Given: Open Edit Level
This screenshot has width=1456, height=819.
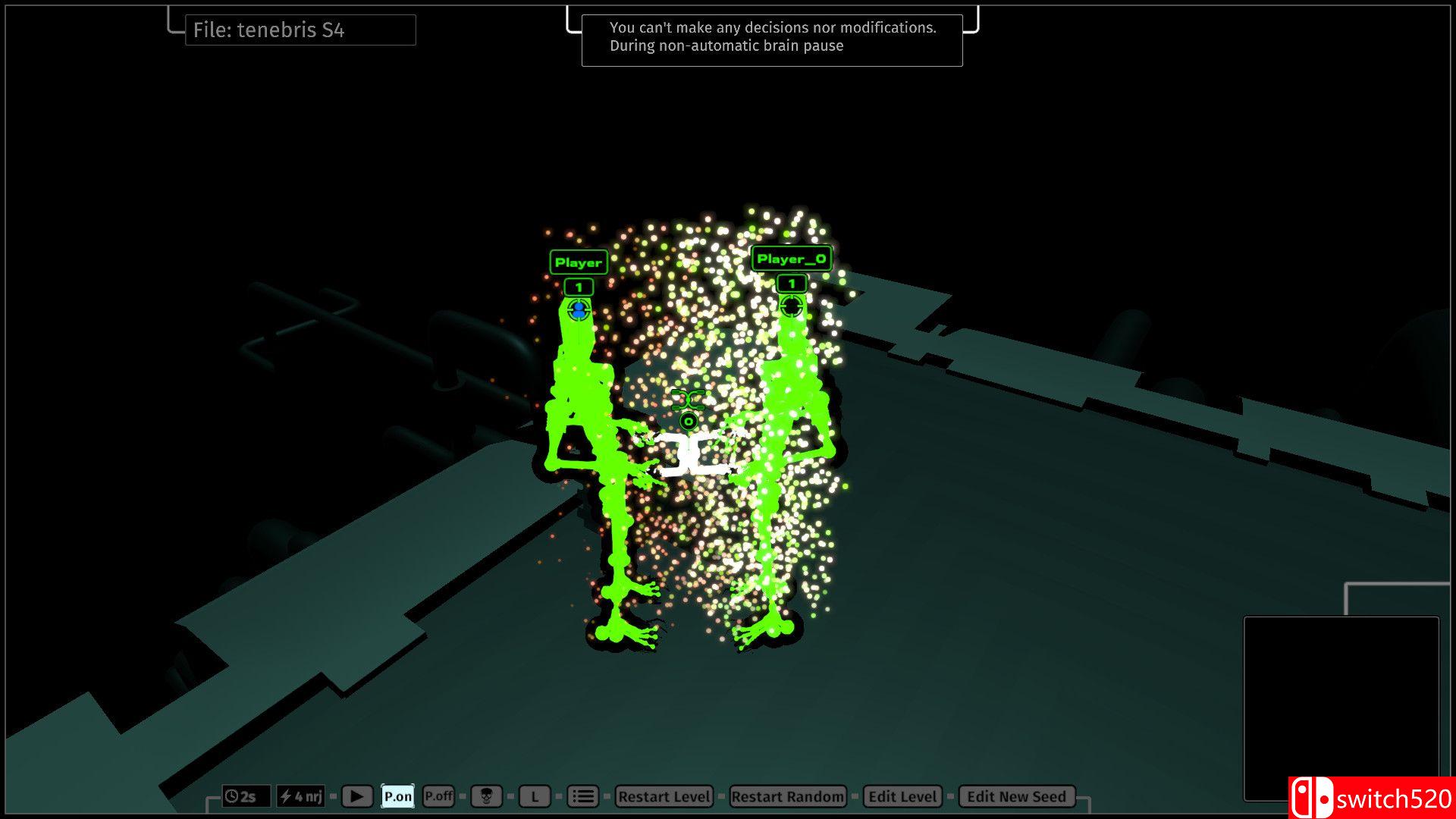Looking at the screenshot, I should pos(902,796).
